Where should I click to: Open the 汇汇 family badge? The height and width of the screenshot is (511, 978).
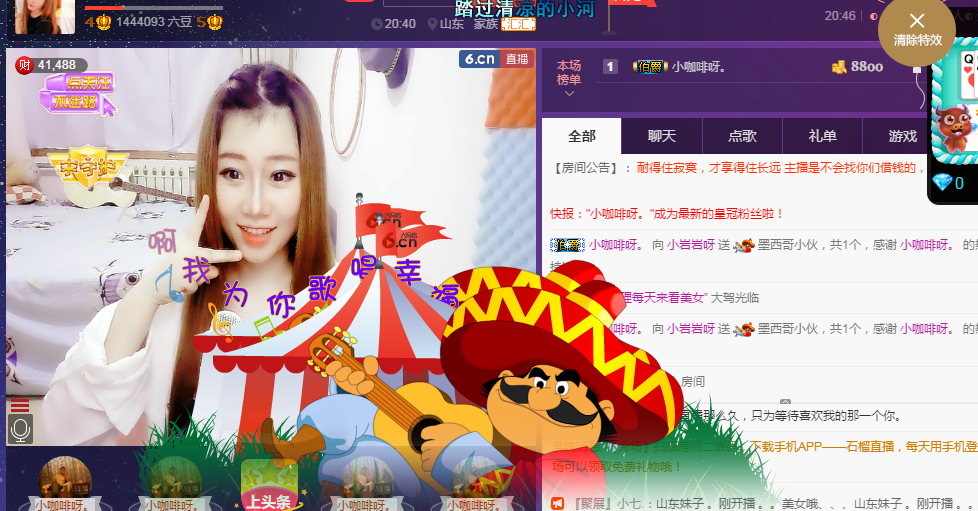coord(518,24)
